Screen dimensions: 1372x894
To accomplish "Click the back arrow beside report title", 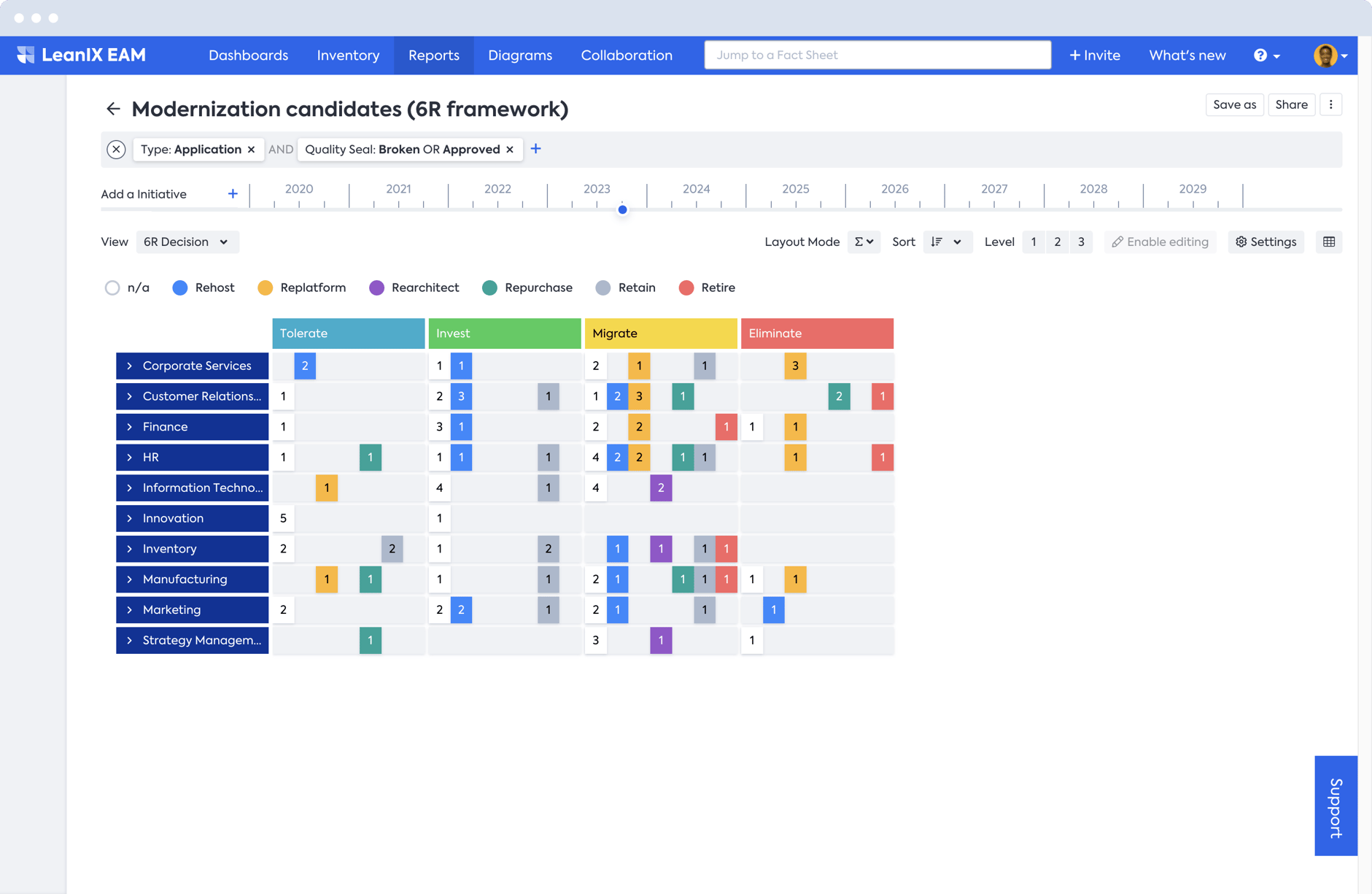I will 113,109.
